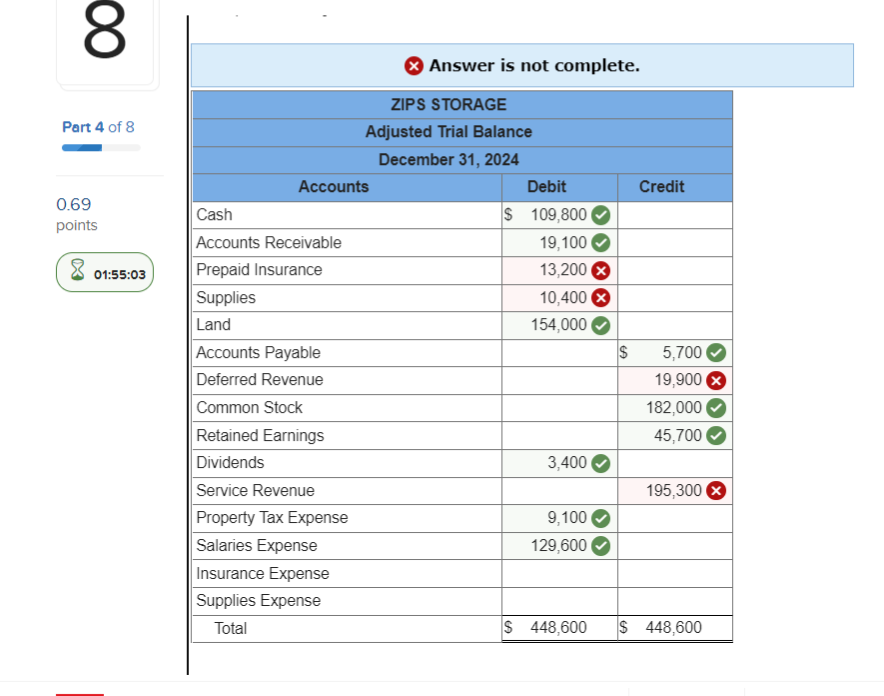Screen dimensions: 884x696
Task: Click the Service Revenue credit field 195,300
Action: [x=675, y=491]
